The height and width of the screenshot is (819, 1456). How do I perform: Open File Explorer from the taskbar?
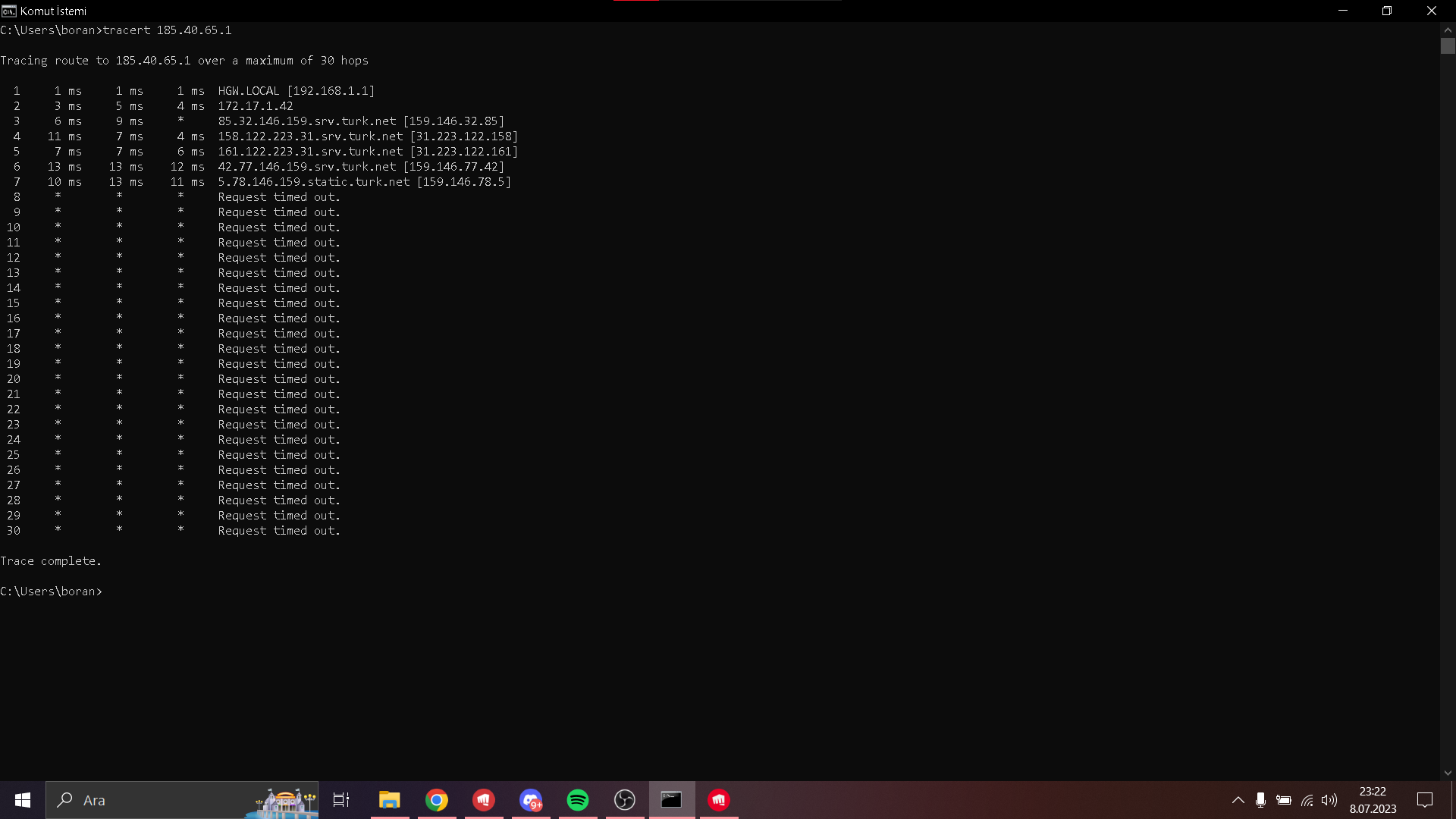(x=390, y=800)
